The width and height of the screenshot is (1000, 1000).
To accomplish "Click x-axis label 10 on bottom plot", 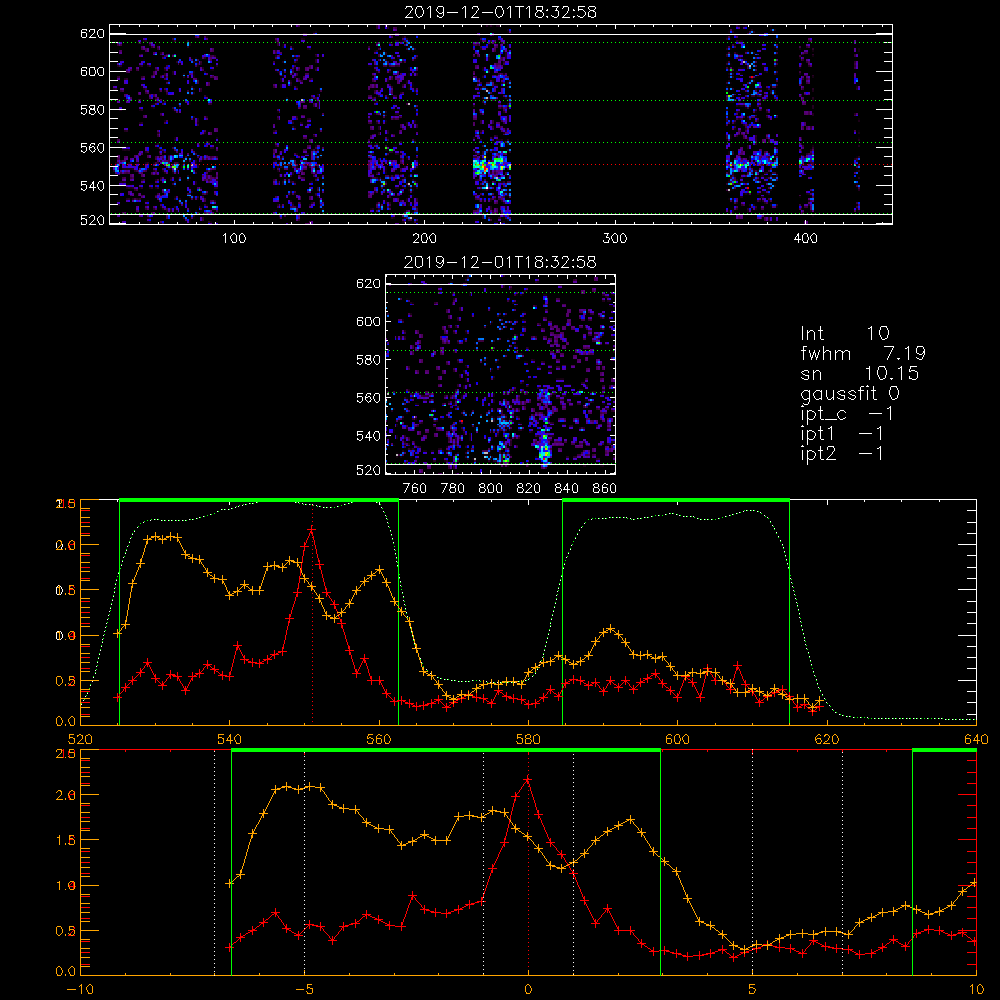I will pos(976,989).
